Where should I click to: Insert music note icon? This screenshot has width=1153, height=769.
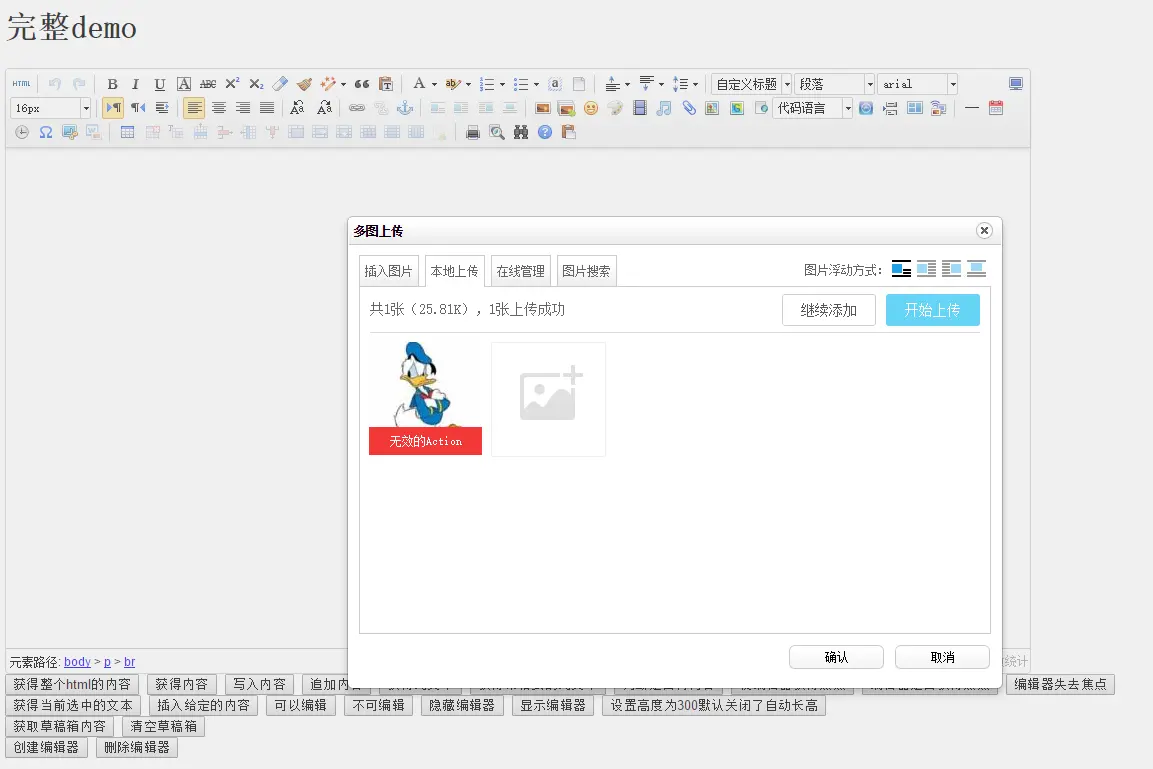coord(663,108)
